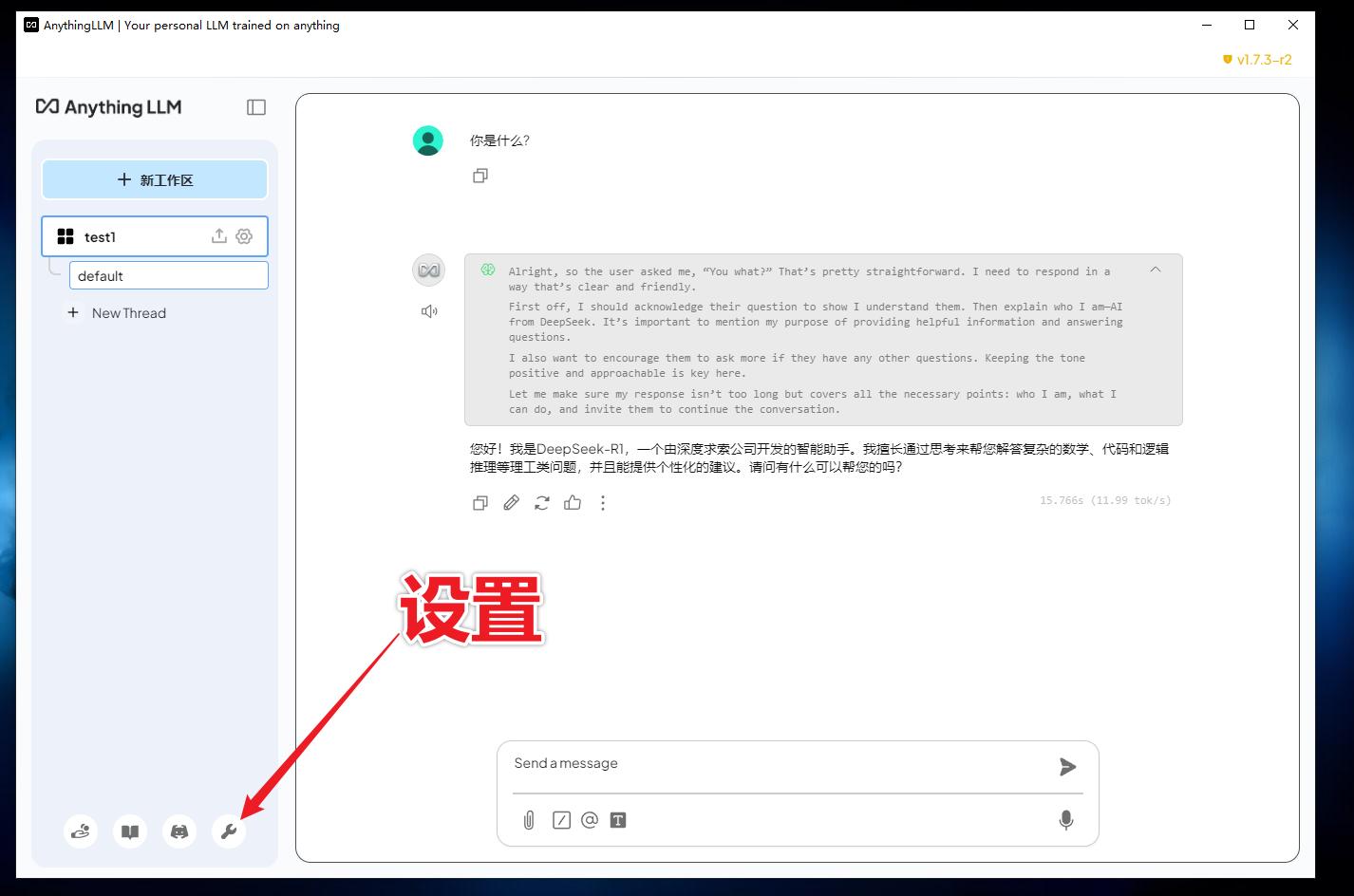Click the Anything LLM logo

tap(108, 107)
